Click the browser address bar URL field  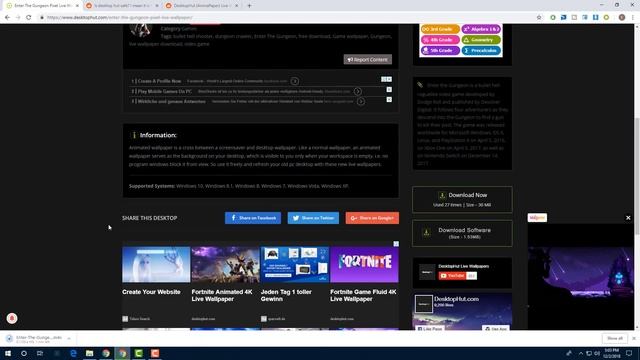tap(286, 18)
